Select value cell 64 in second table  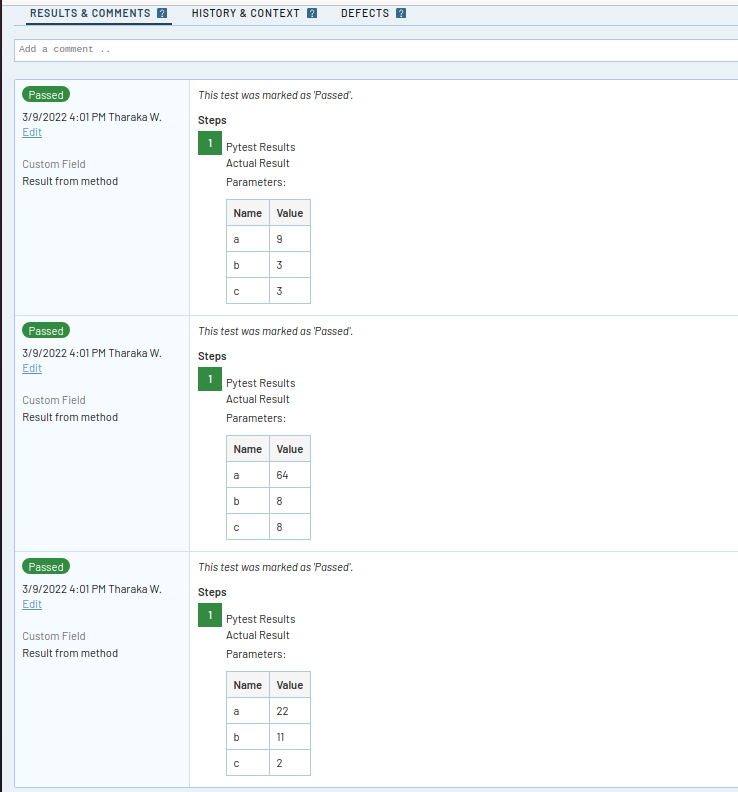(x=289, y=475)
